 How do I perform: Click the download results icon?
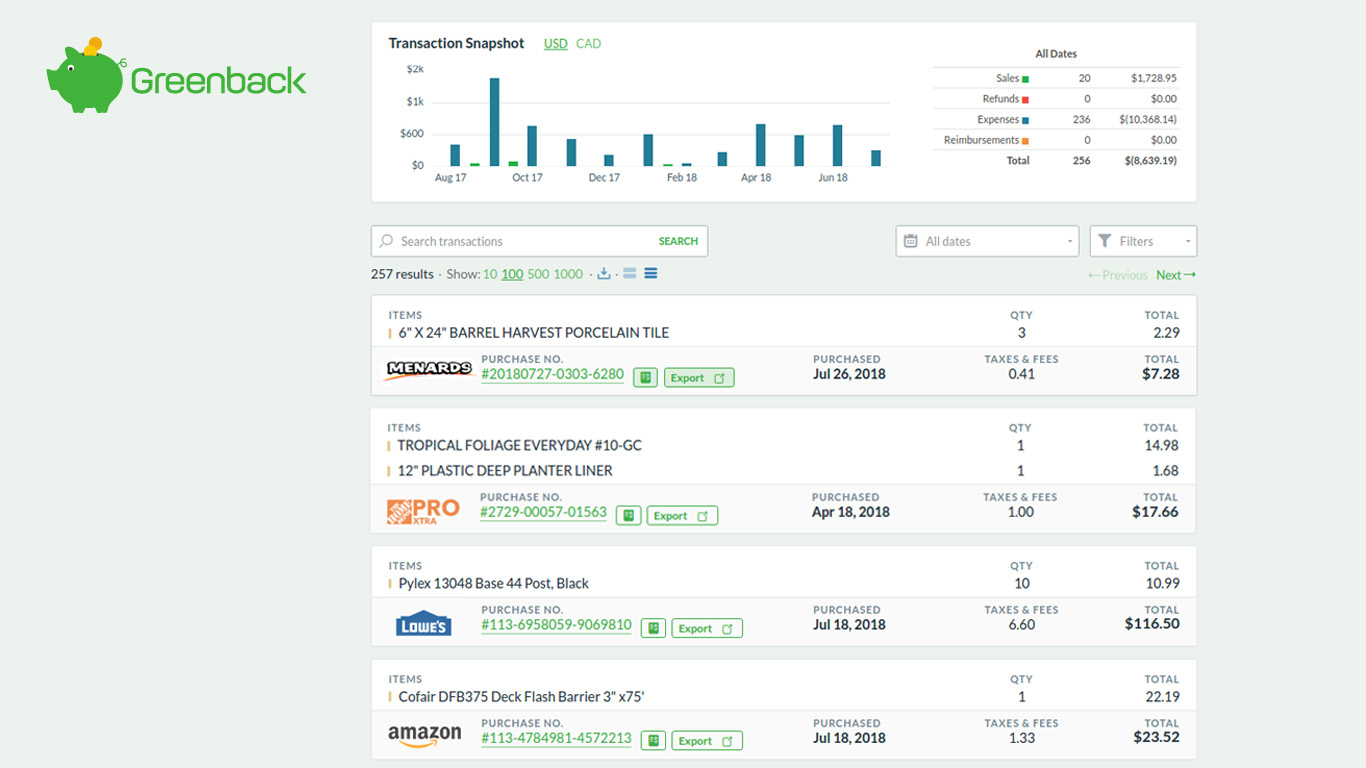(604, 273)
